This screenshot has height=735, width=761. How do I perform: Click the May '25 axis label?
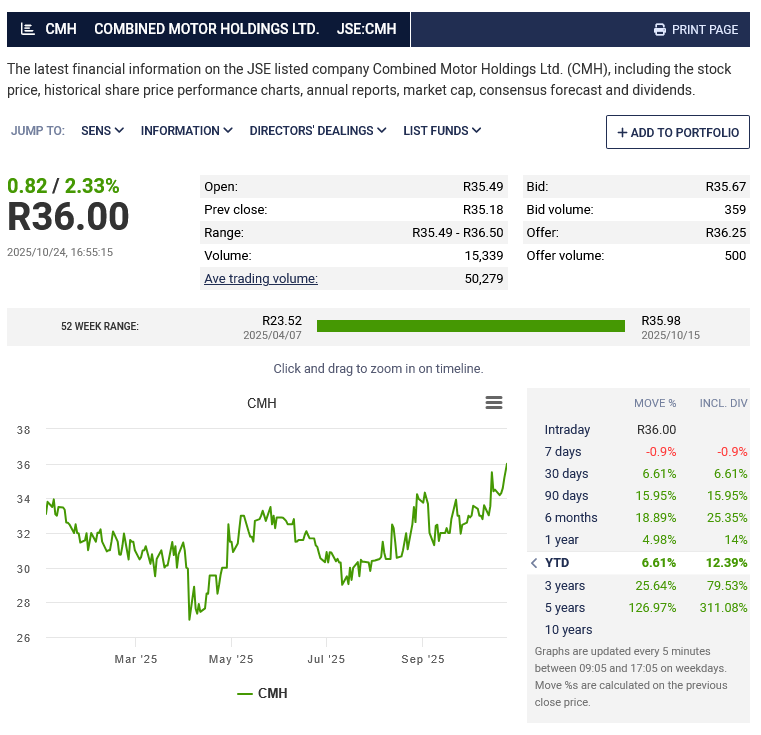coord(231,659)
